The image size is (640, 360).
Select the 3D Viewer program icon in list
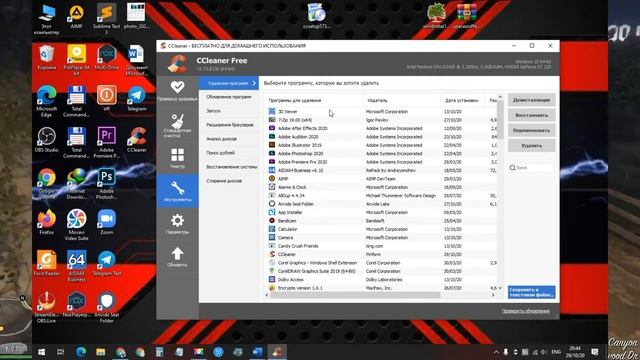(x=272, y=111)
